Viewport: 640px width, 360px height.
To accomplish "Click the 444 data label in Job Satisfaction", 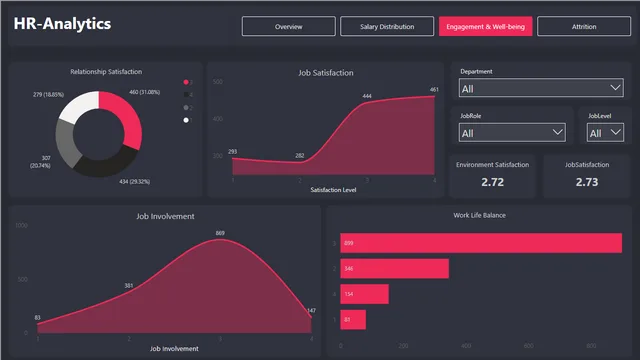I will [x=367, y=96].
